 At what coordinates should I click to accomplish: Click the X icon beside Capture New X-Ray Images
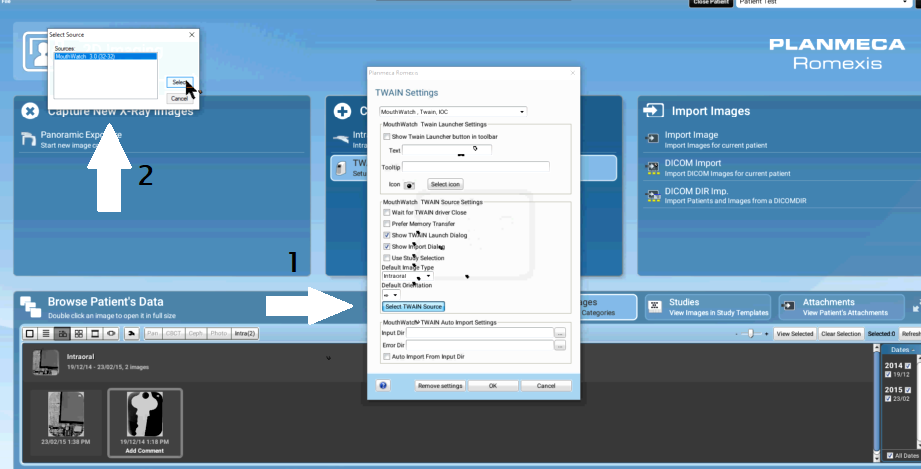click(x=30, y=110)
